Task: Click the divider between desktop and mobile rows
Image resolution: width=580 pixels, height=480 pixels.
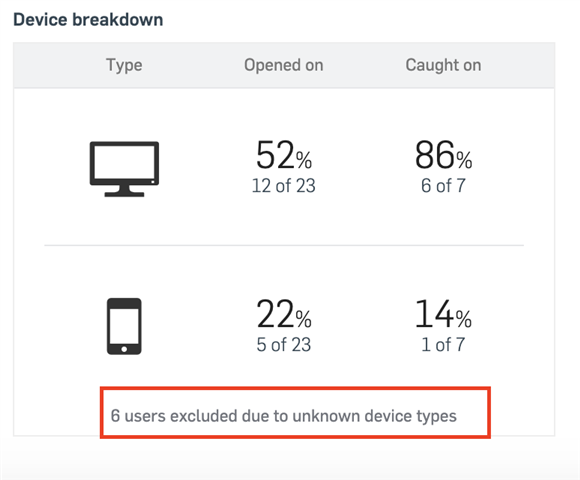Action: [x=284, y=245]
